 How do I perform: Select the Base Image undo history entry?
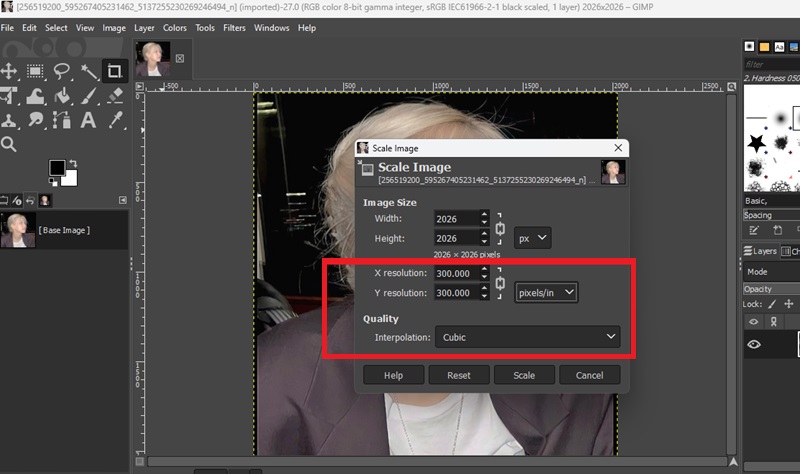pyautogui.click(x=64, y=230)
